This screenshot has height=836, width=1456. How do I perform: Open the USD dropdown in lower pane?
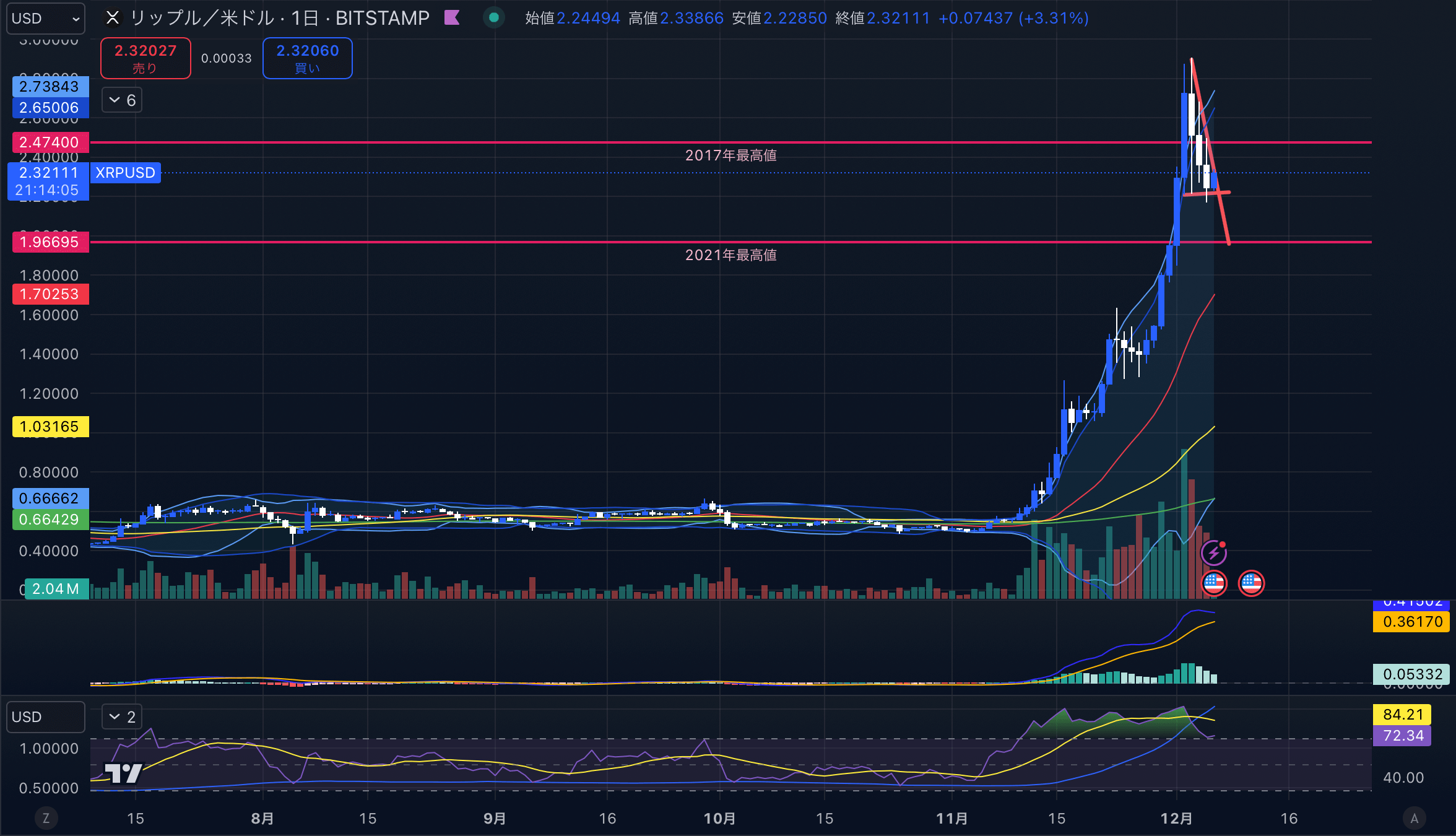[x=46, y=717]
